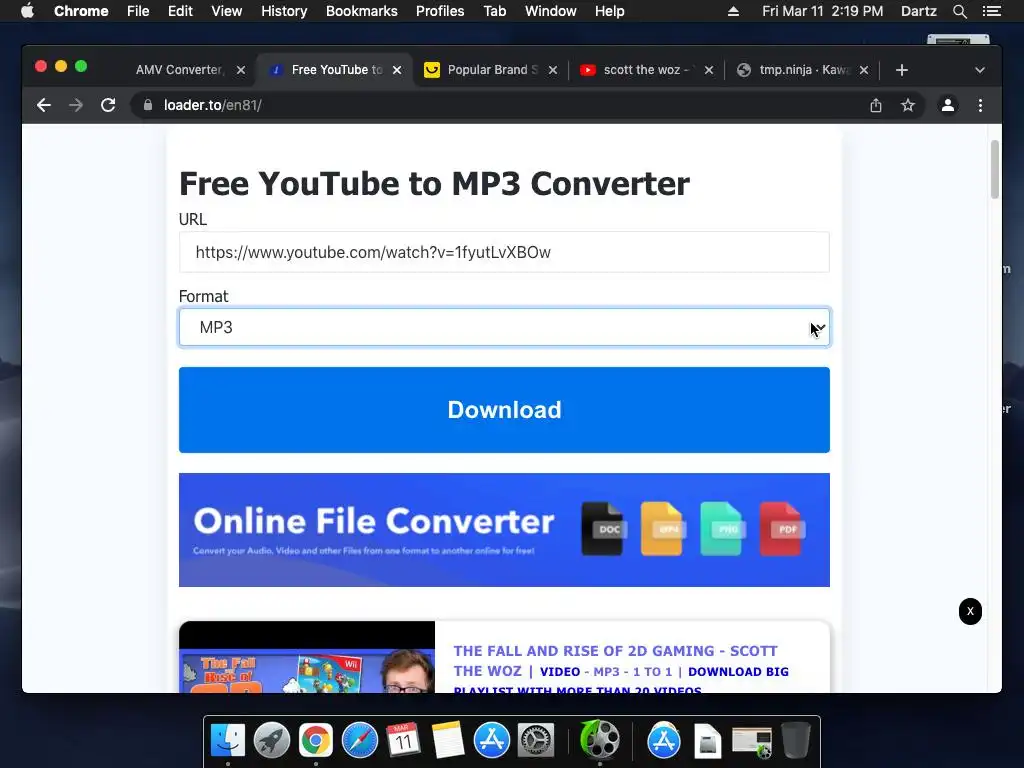
Task: Open the Online File Converter banner
Action: (504, 530)
